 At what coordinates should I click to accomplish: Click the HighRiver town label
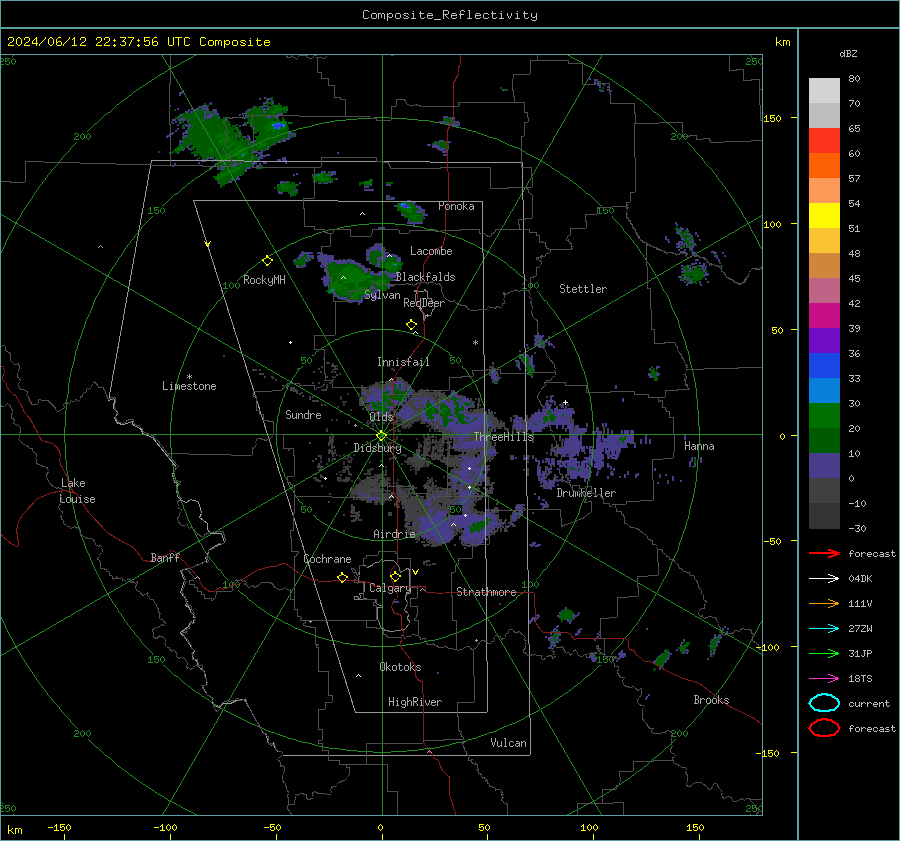coord(415,702)
